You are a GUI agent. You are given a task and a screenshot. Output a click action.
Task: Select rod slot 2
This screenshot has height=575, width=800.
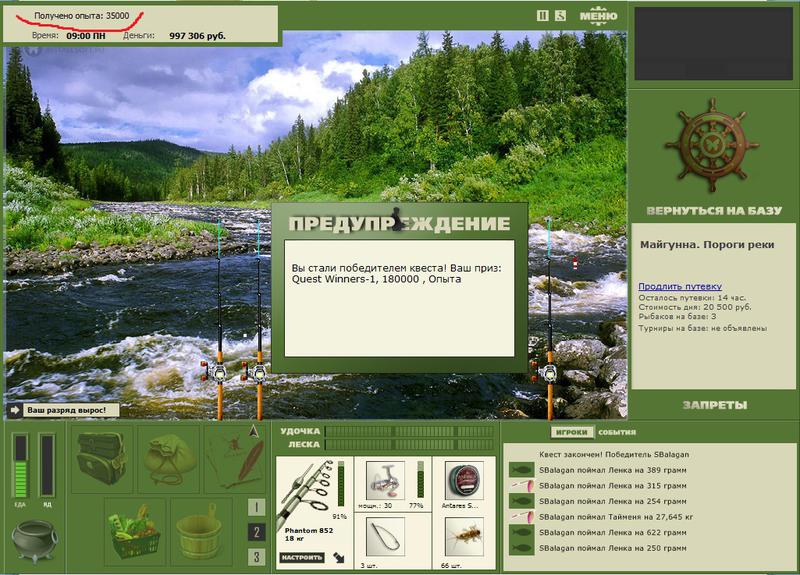click(x=256, y=532)
